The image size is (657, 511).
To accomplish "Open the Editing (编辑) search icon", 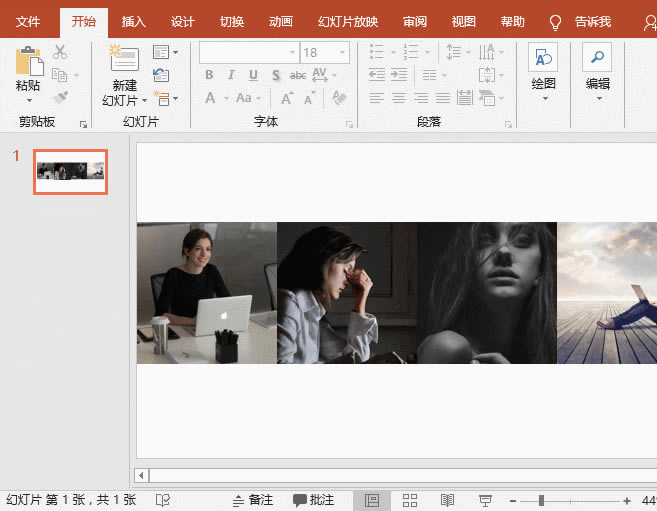I will click(597, 59).
